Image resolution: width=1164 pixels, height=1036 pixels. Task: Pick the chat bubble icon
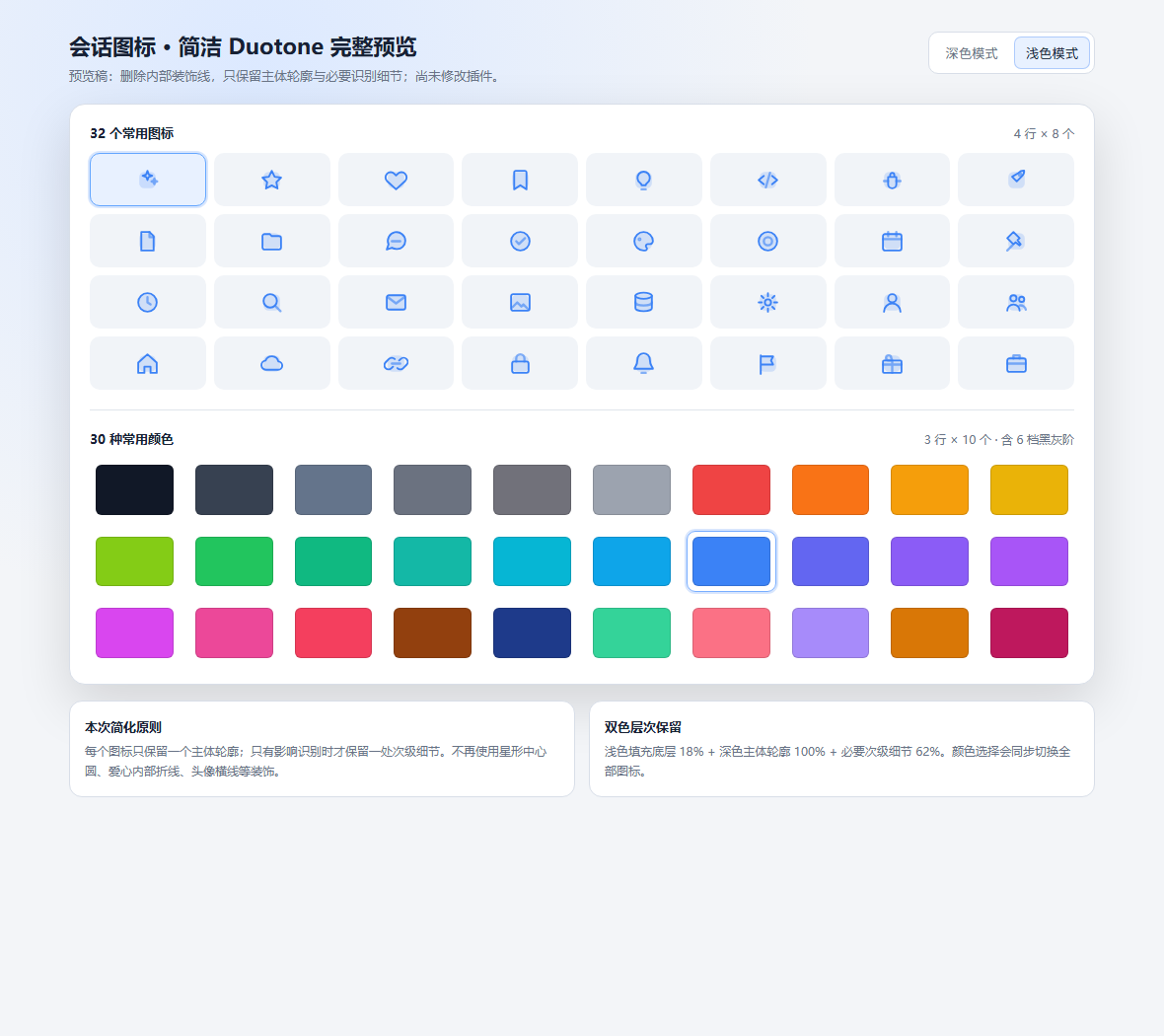click(x=396, y=241)
